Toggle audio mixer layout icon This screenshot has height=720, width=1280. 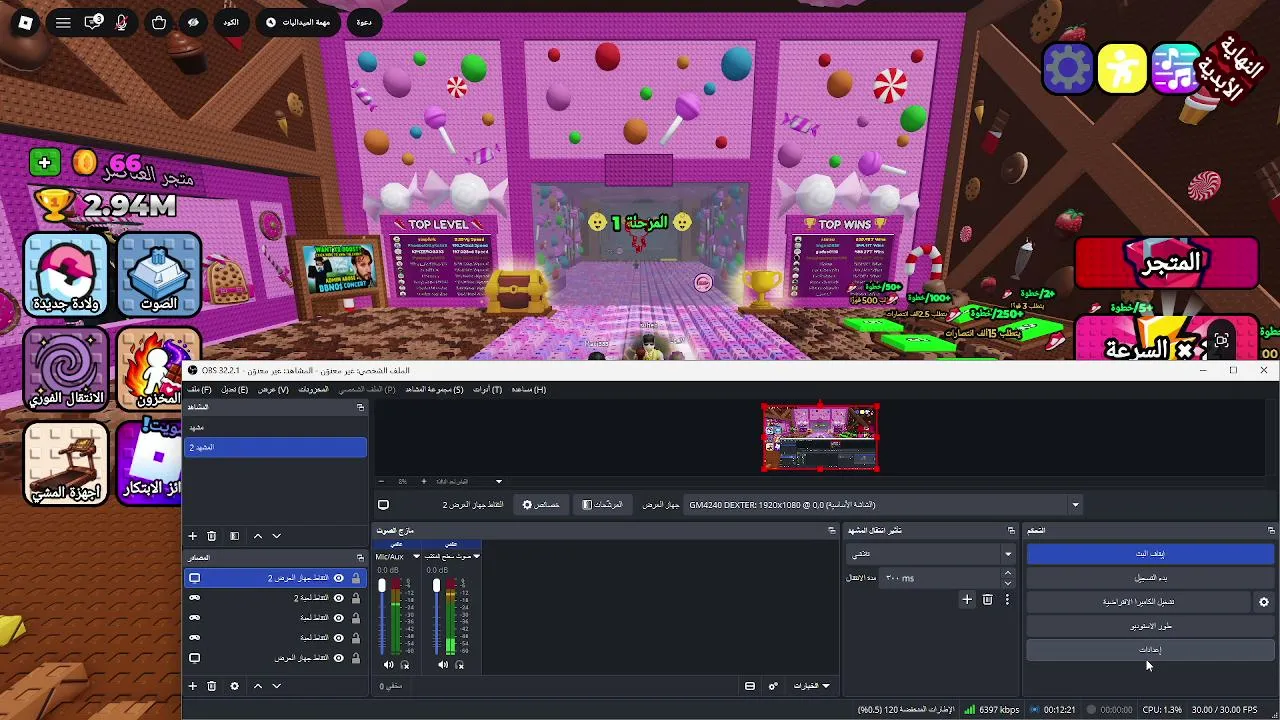point(750,686)
